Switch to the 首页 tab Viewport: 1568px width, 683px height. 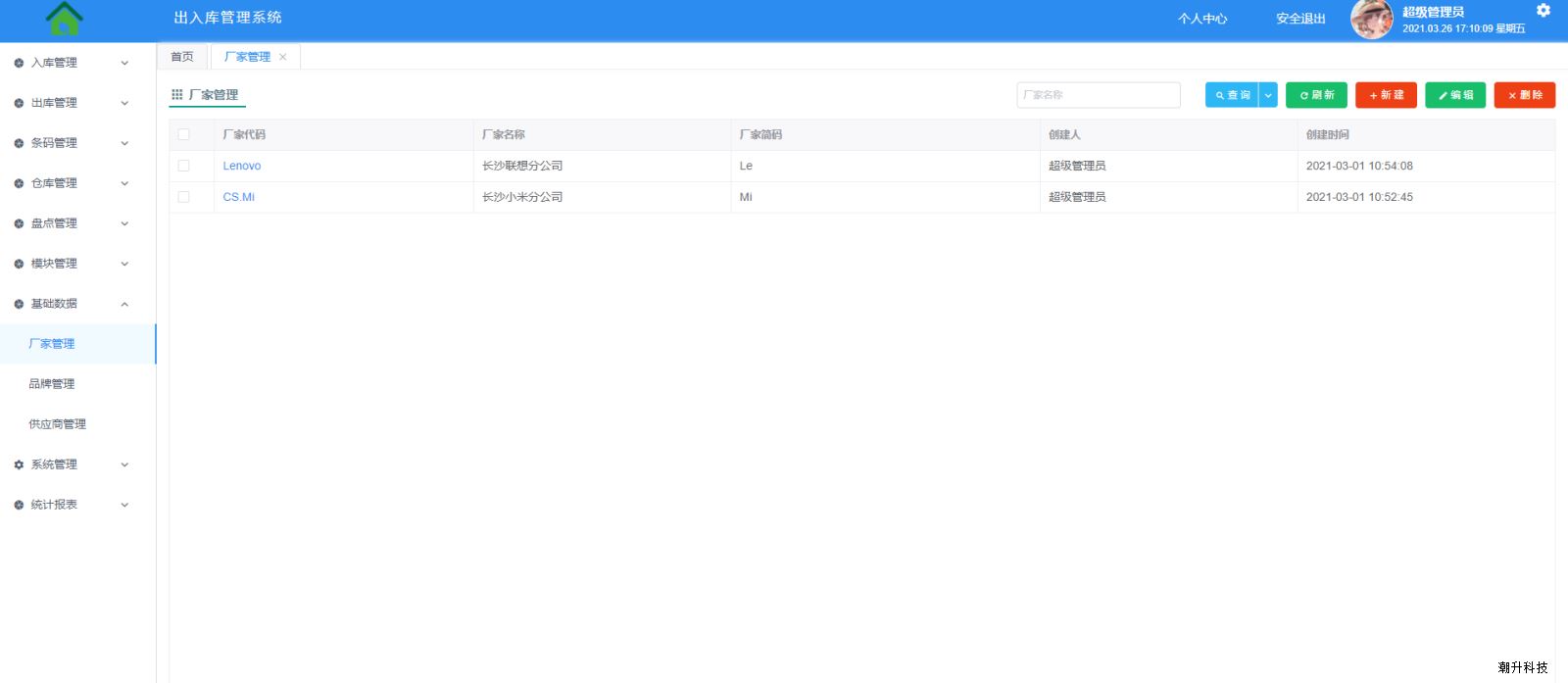pos(182,57)
